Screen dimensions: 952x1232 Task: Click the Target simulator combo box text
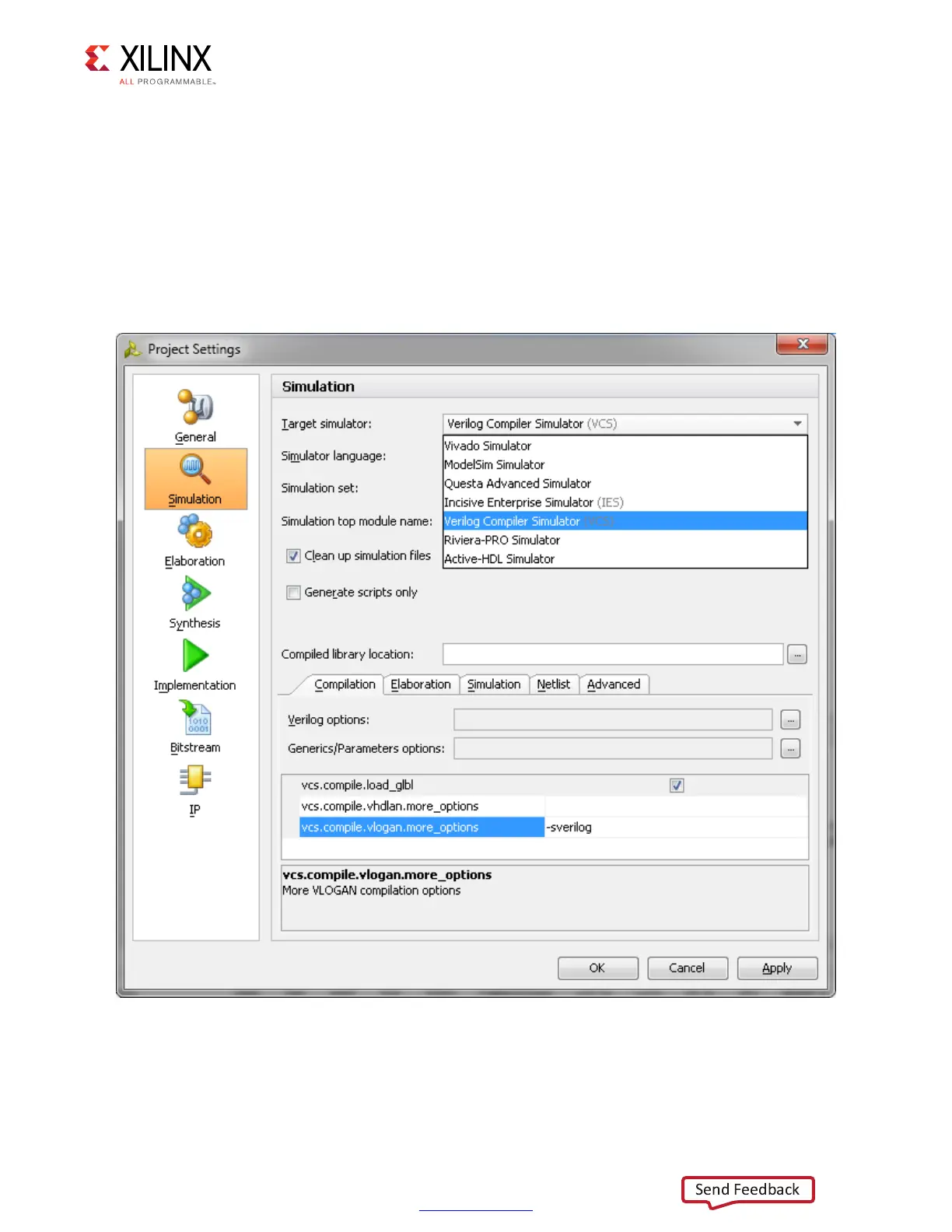[532, 424]
